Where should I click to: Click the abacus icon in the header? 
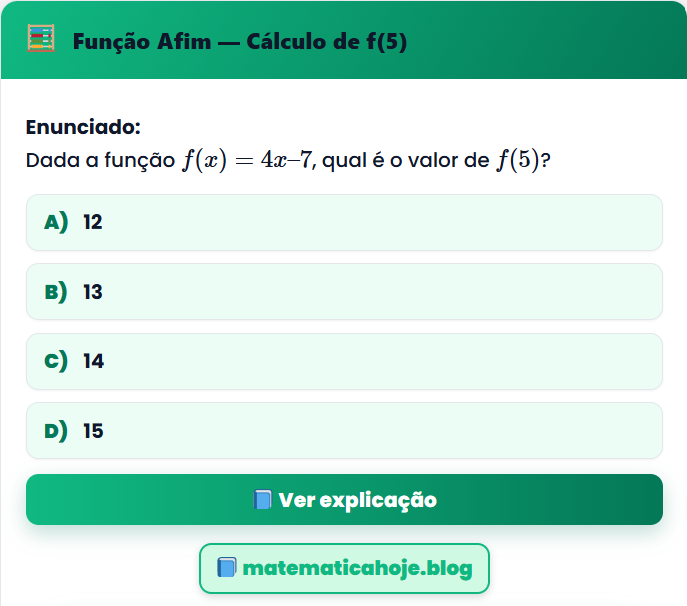pos(41,41)
